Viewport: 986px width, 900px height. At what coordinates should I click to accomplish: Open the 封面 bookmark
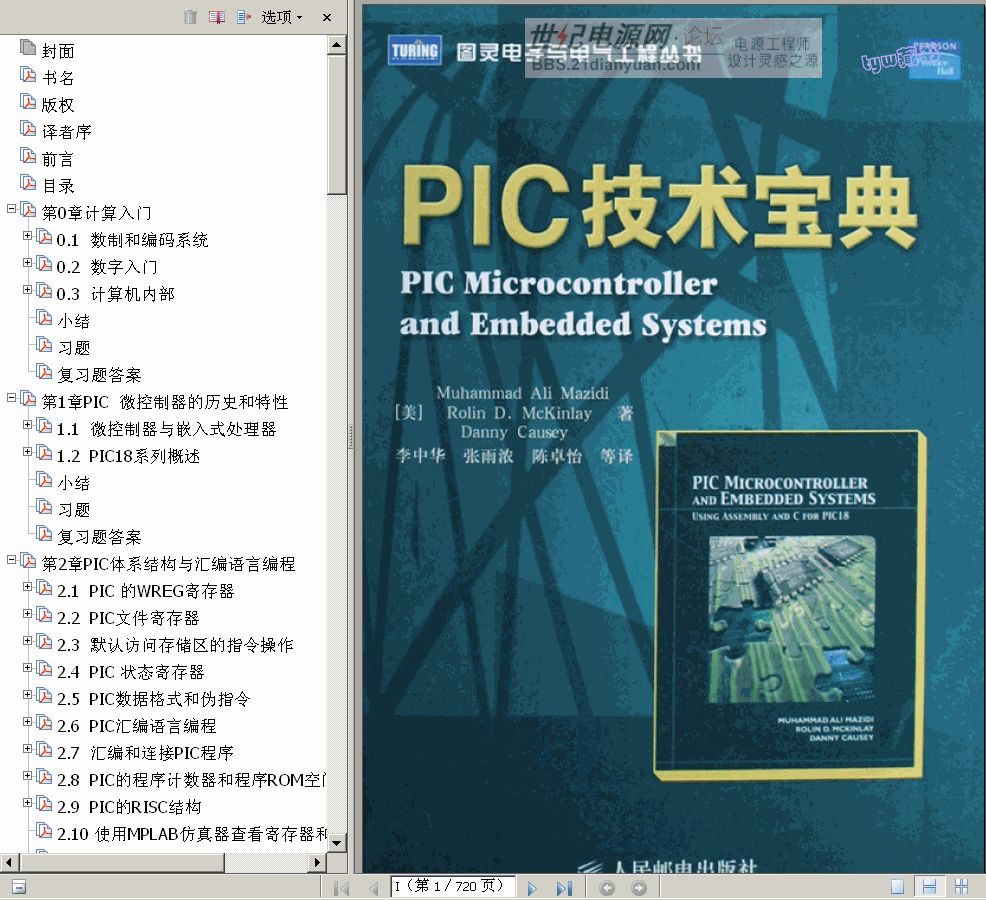click(x=58, y=51)
